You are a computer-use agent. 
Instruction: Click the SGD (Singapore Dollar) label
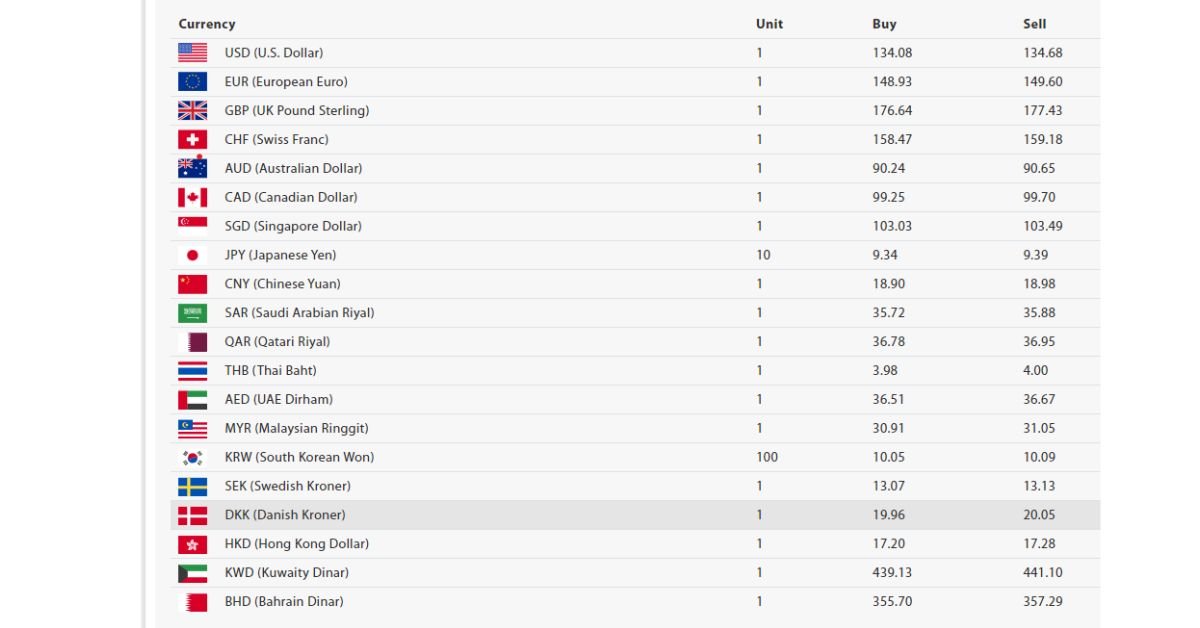(x=293, y=226)
